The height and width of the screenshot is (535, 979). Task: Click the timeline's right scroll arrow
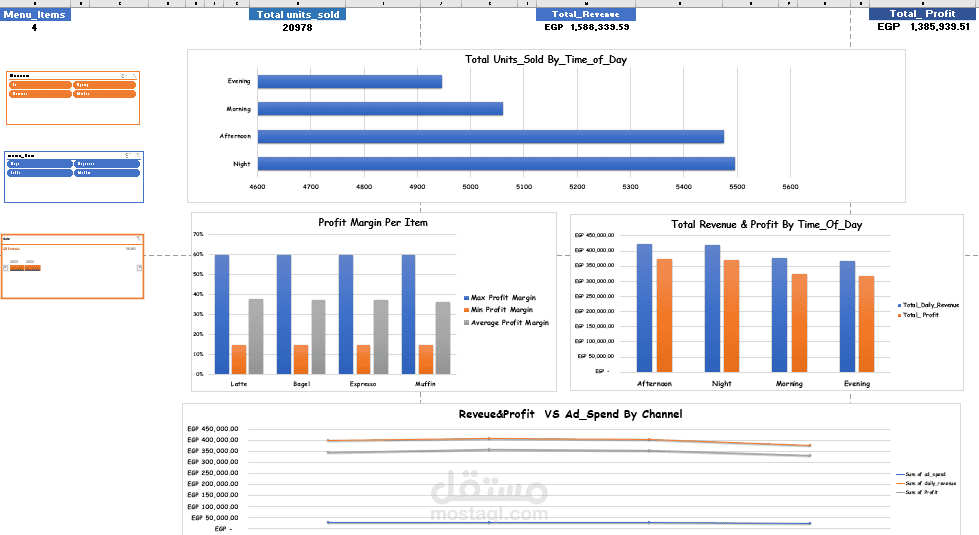(x=139, y=268)
